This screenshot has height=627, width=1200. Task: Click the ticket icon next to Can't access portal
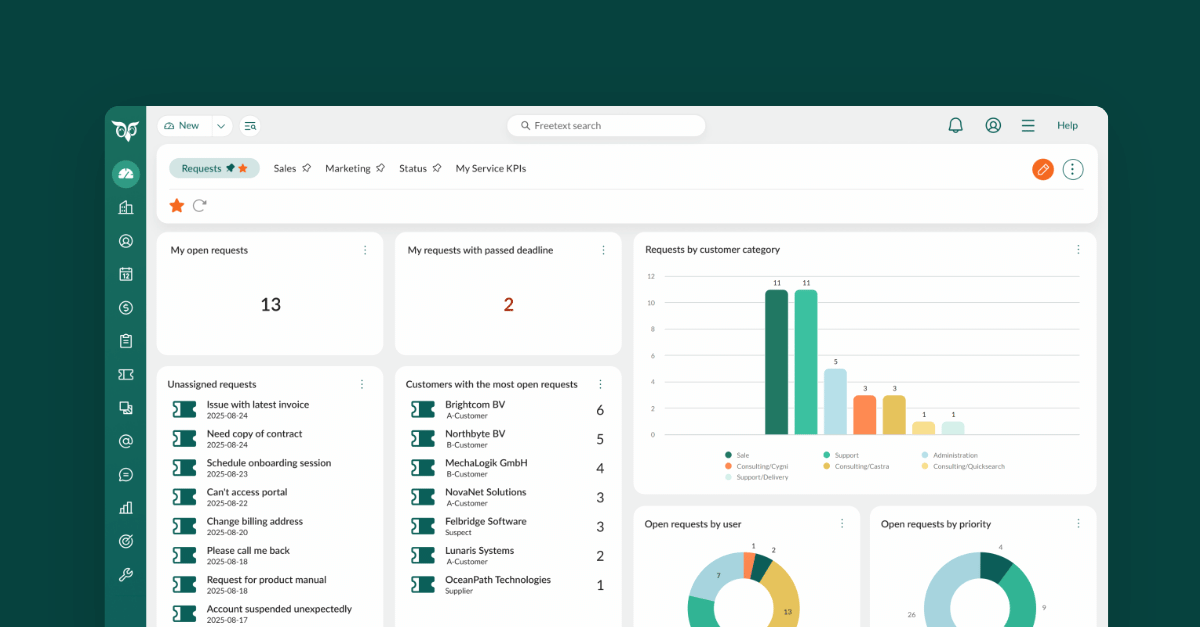[x=184, y=497]
